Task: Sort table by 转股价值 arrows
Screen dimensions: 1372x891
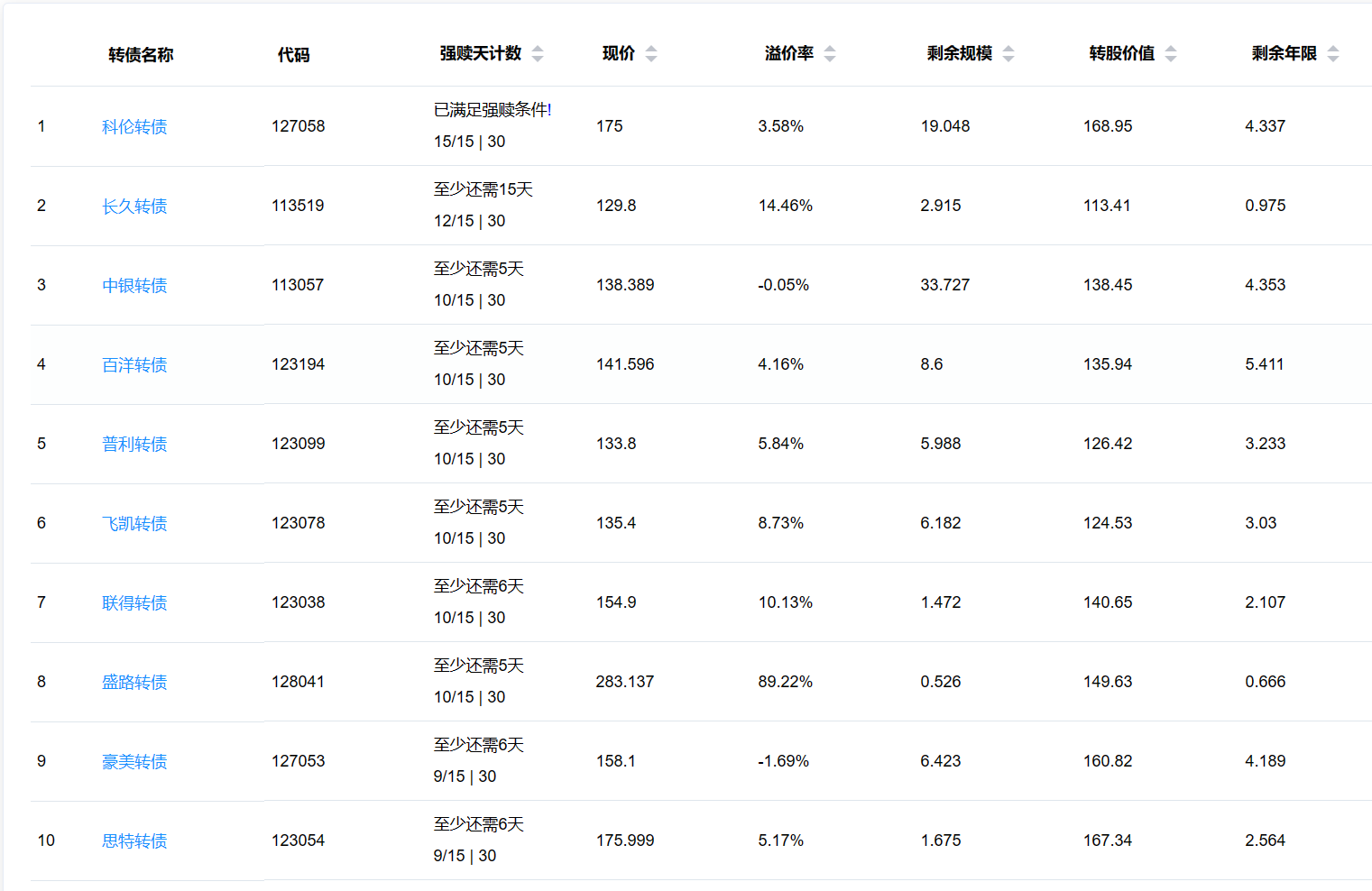Action: tap(1171, 54)
